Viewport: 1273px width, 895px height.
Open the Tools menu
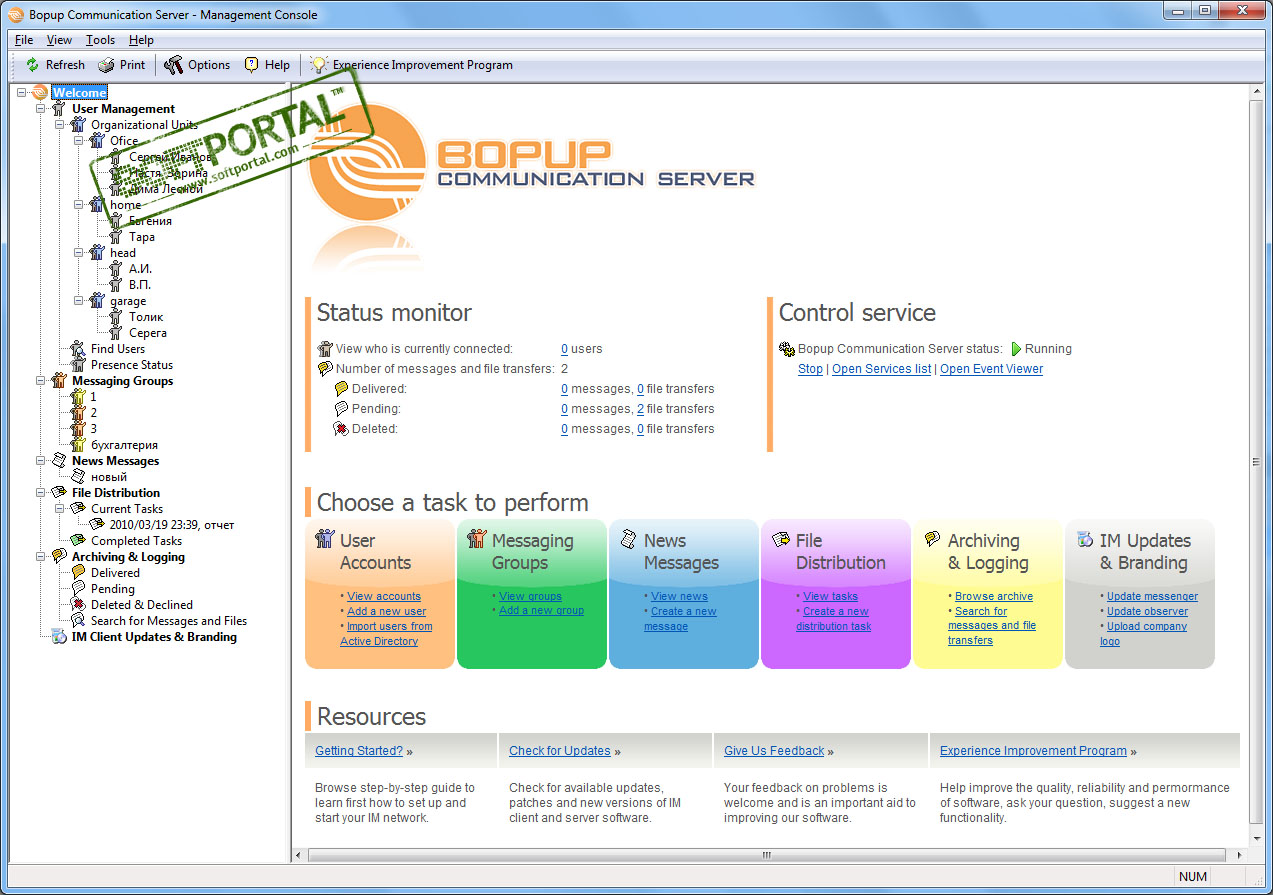[x=100, y=40]
